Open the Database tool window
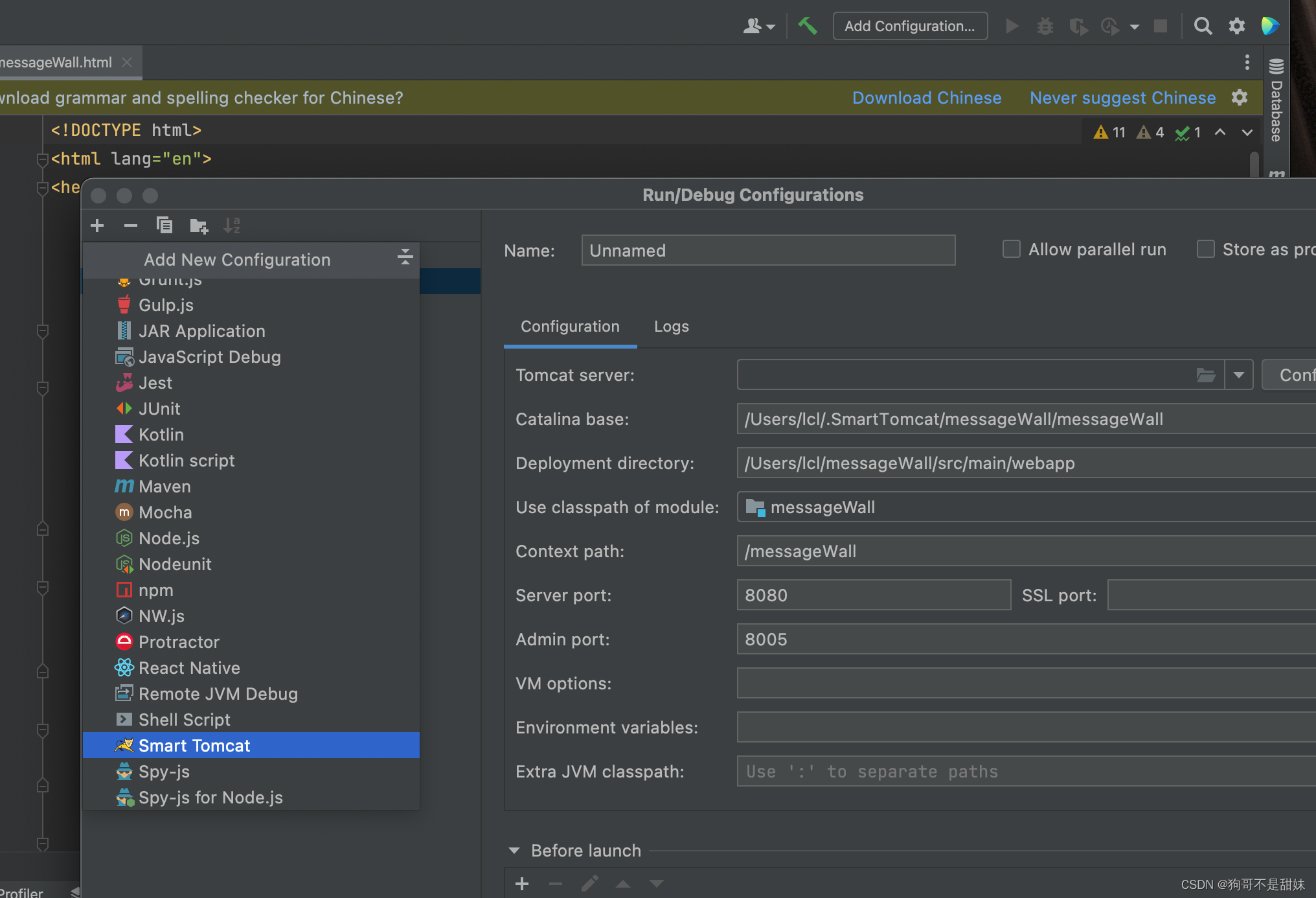Viewport: 1316px width, 898px height. click(1276, 100)
